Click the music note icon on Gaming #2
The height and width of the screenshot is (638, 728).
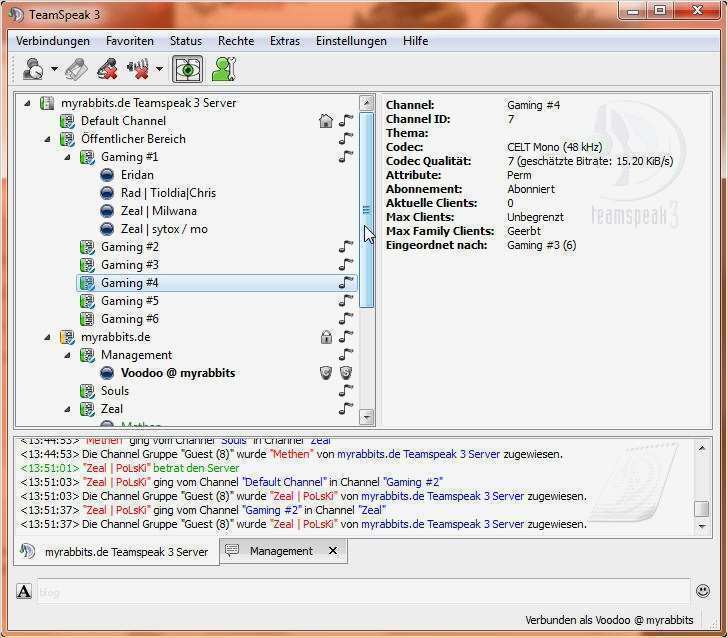click(346, 247)
